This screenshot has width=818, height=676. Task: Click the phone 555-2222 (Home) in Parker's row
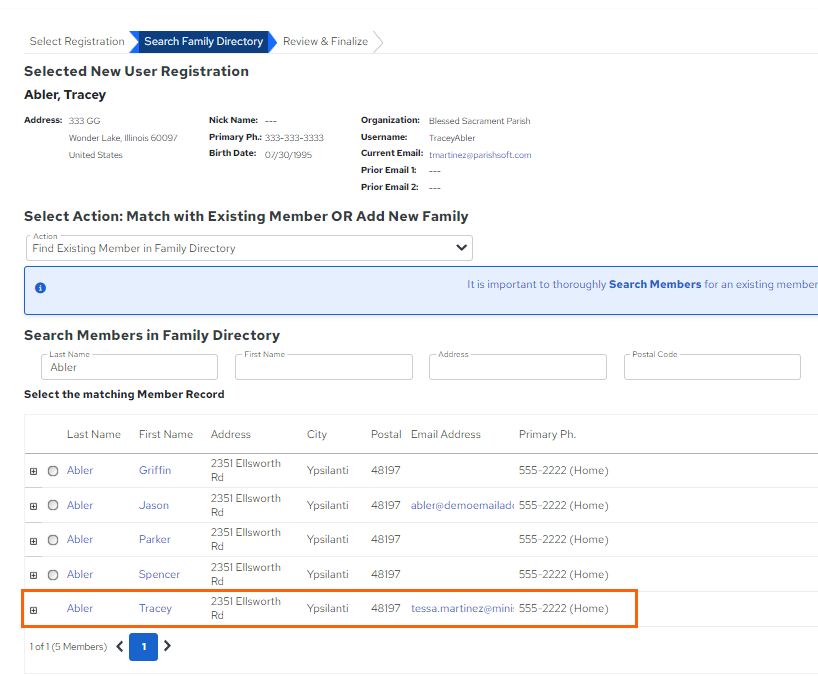coord(563,539)
